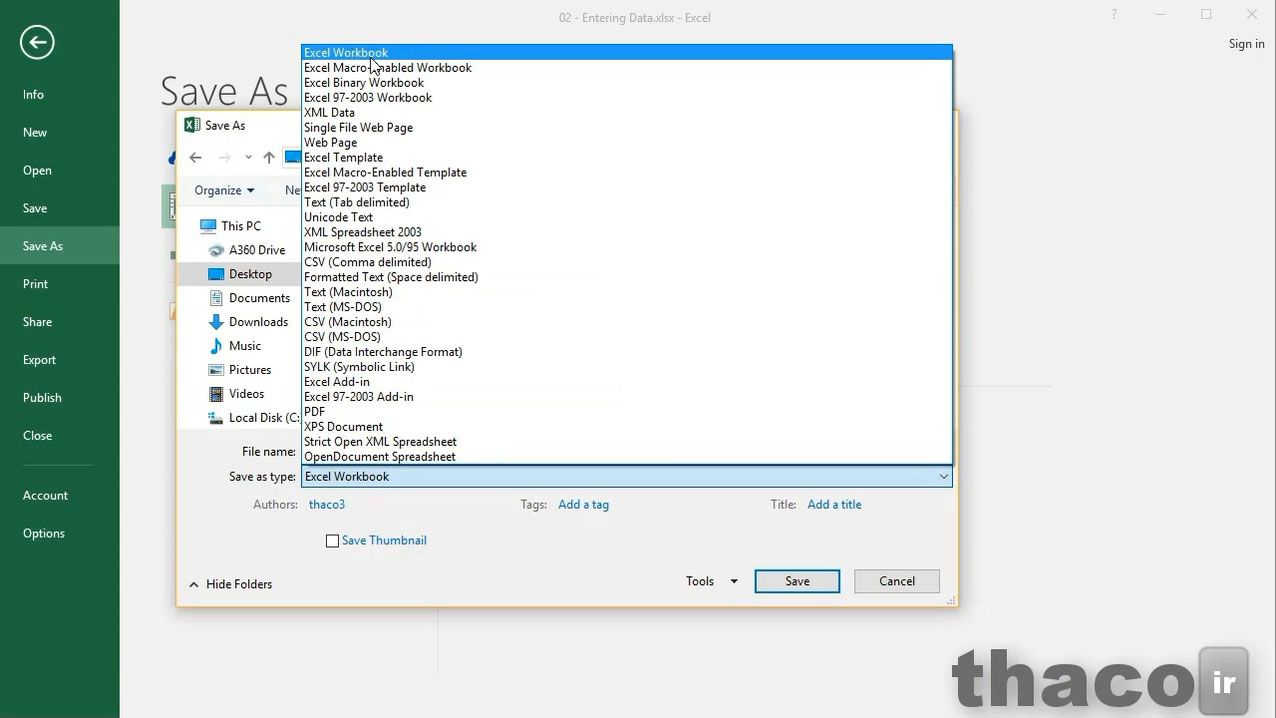The image size is (1276, 718).
Task: Click the Music note icon
Action: (x=216, y=346)
